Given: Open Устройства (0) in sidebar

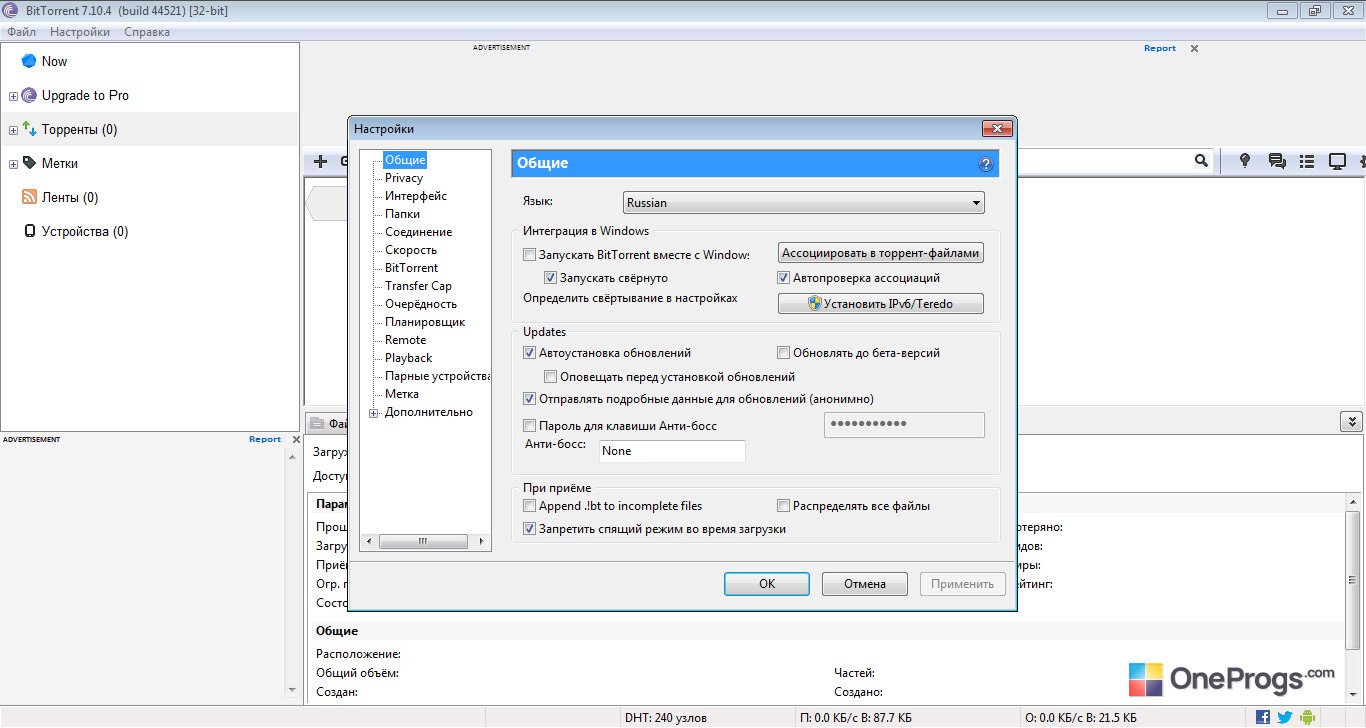Looking at the screenshot, I should pos(84,232).
